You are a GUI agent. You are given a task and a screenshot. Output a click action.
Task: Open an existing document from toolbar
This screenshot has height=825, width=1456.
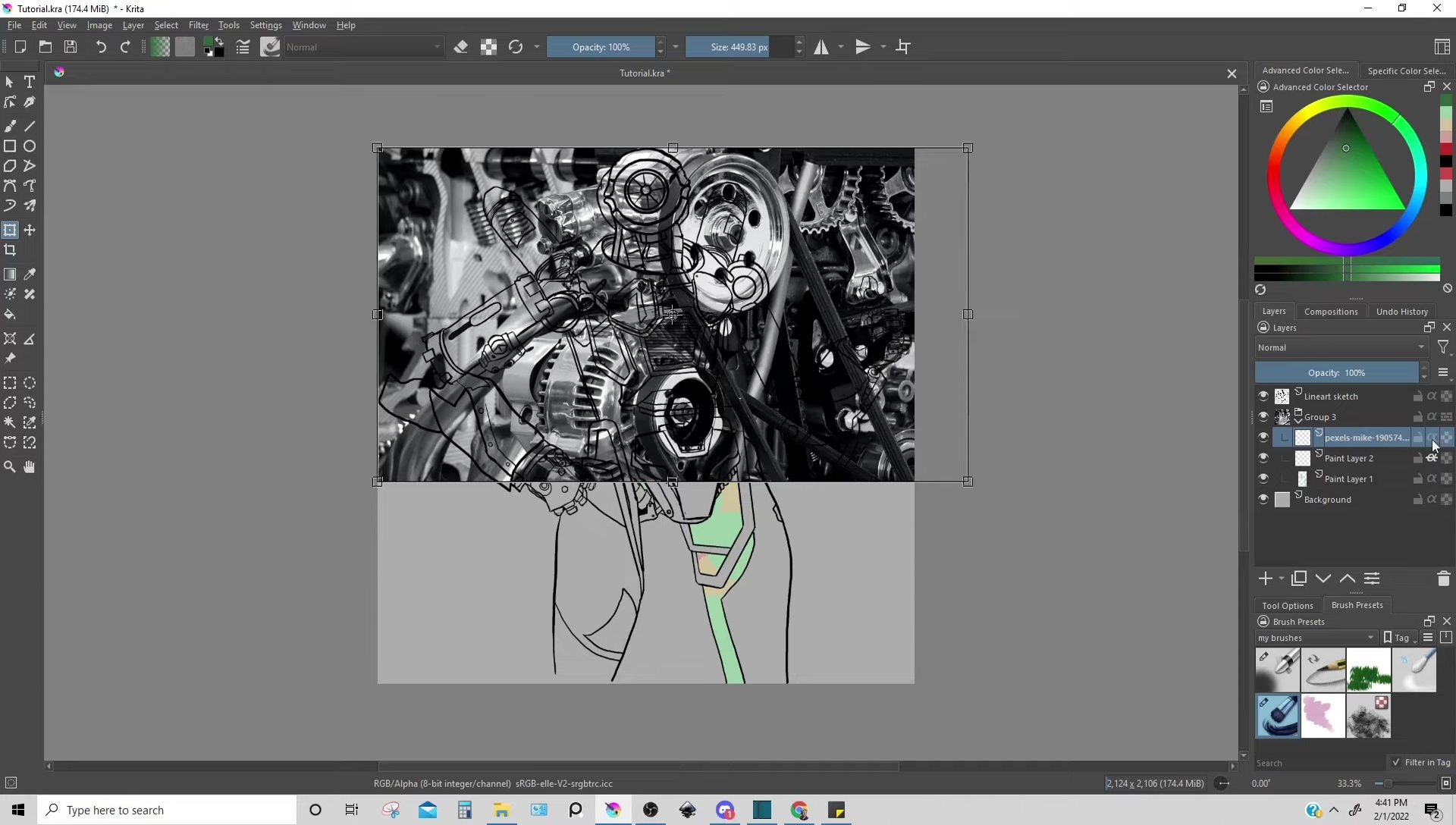tap(45, 47)
